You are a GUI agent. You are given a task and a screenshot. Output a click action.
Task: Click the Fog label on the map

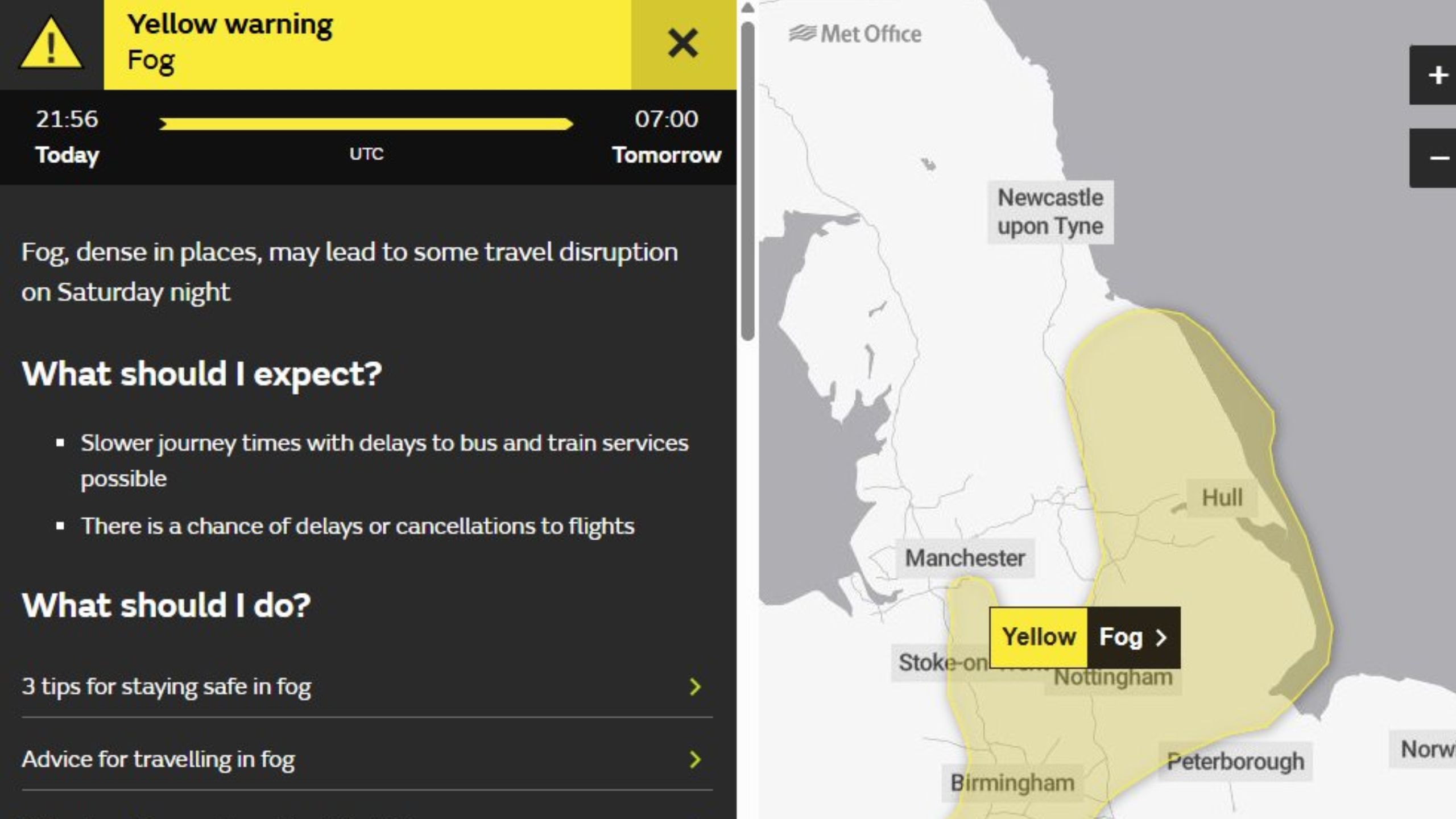(x=1120, y=637)
